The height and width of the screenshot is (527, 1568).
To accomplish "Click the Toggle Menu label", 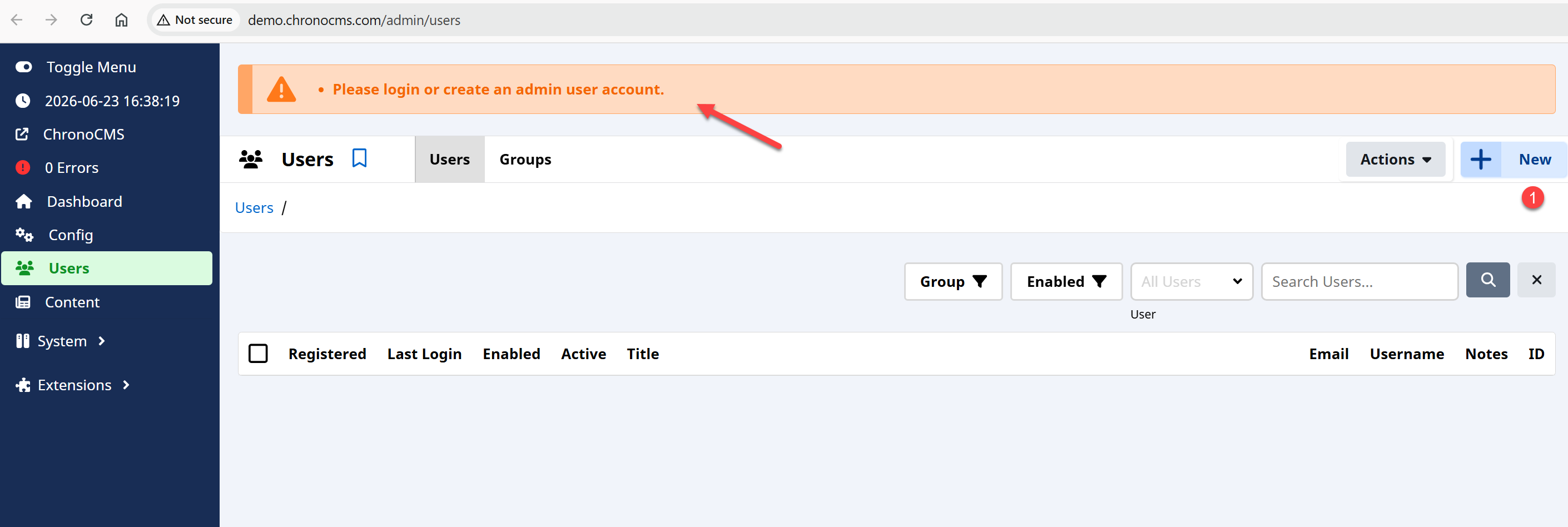I will tap(91, 67).
